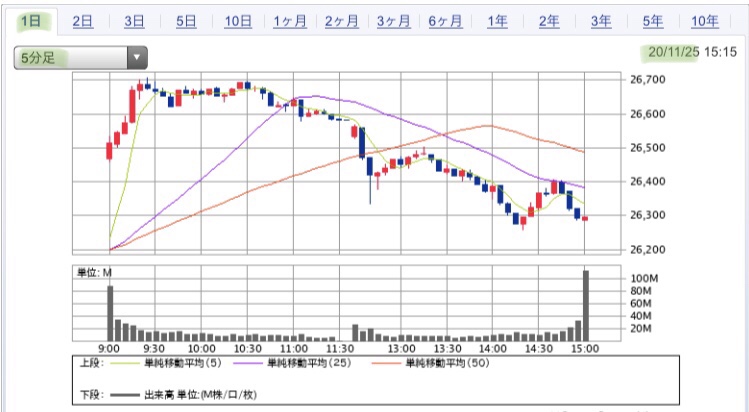Click the 単純移動平均(25) legend entry
This screenshot has width=749, height=412.
(309, 363)
